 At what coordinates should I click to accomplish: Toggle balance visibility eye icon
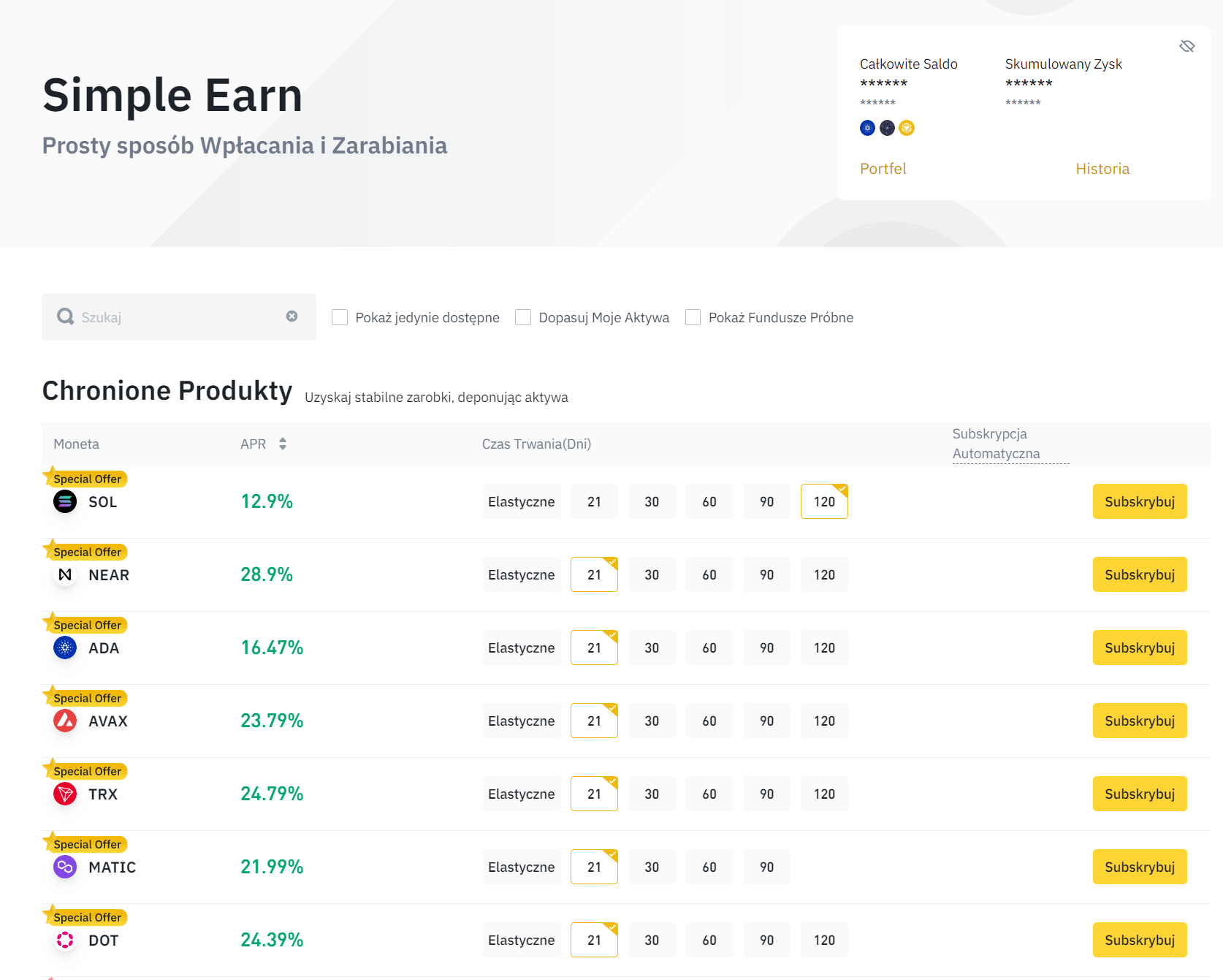coord(1186,47)
